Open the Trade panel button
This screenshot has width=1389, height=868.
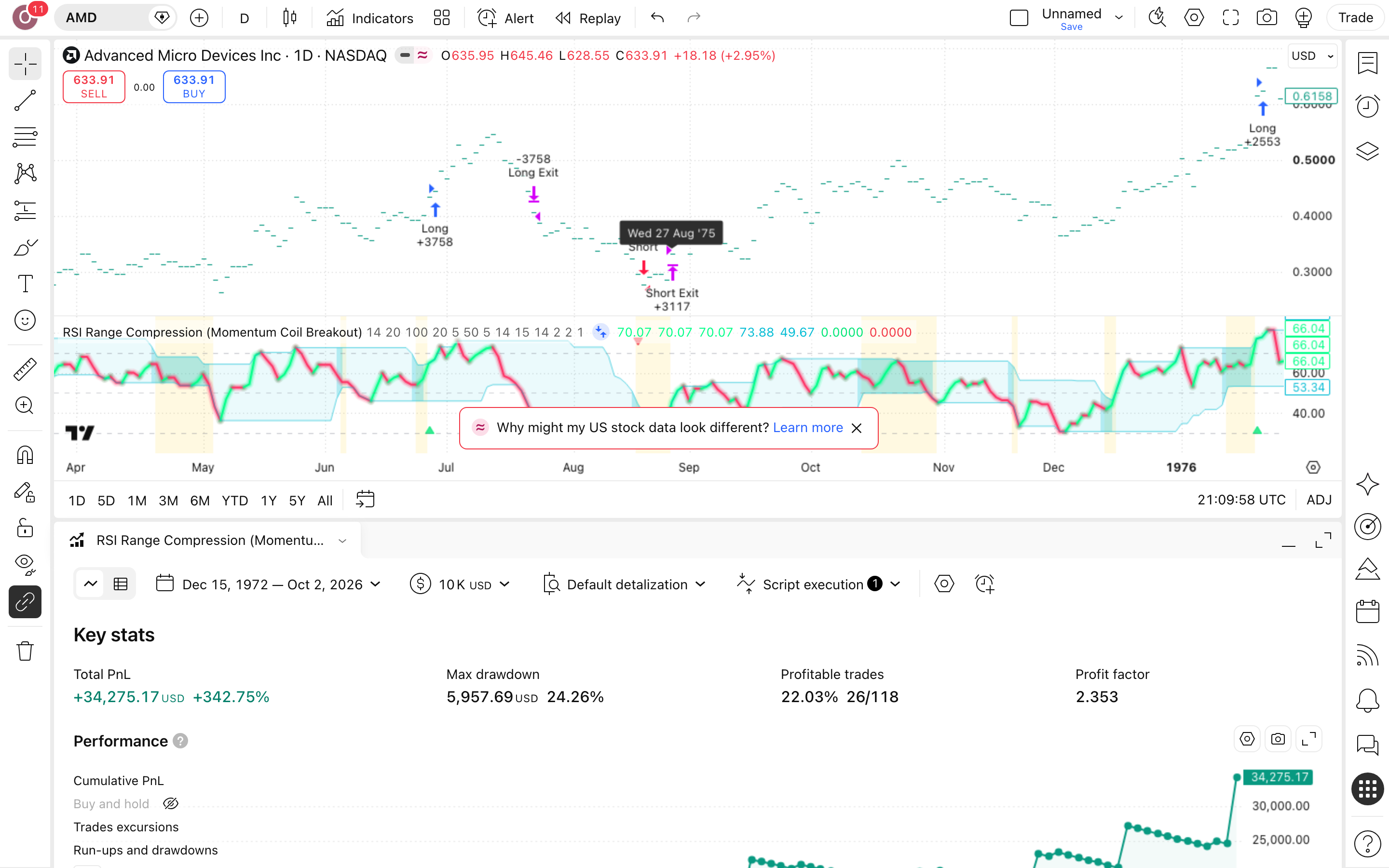pos(1355,18)
